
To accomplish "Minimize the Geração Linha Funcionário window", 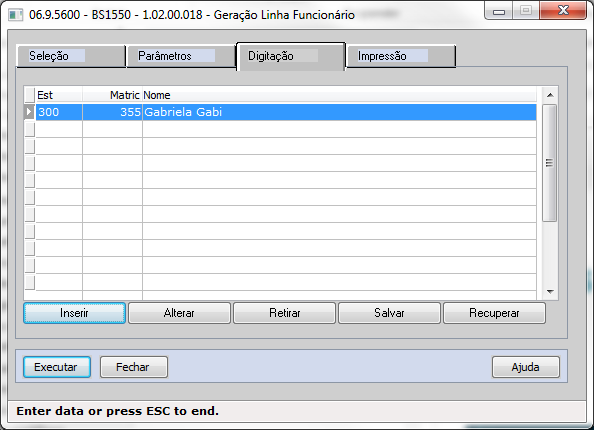I will pyautogui.click(x=499, y=11).
